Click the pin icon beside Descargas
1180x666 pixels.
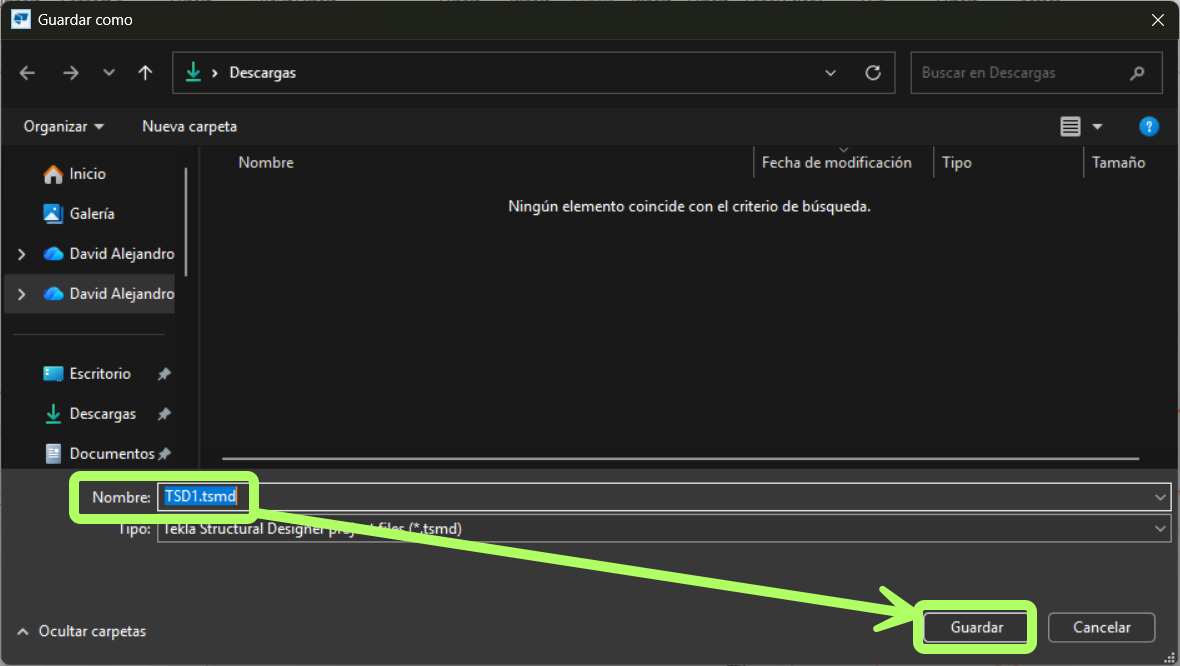(x=164, y=414)
